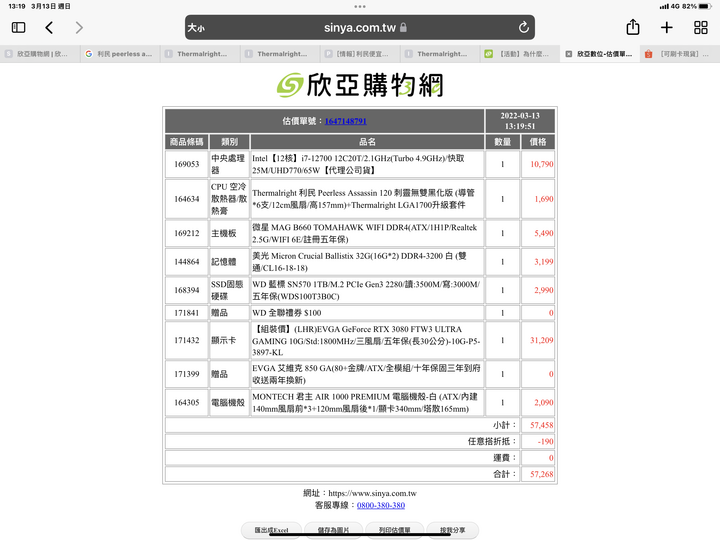The width and height of the screenshot is (720, 540).
Task: Open the text size 大小 menu
Action: click(x=196, y=28)
